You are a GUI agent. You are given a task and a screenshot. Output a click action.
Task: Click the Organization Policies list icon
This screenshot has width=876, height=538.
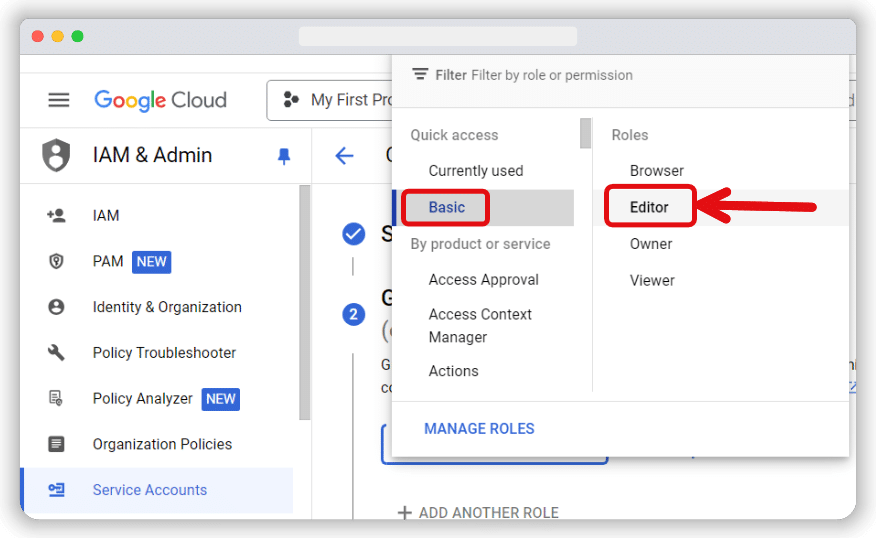tap(56, 444)
